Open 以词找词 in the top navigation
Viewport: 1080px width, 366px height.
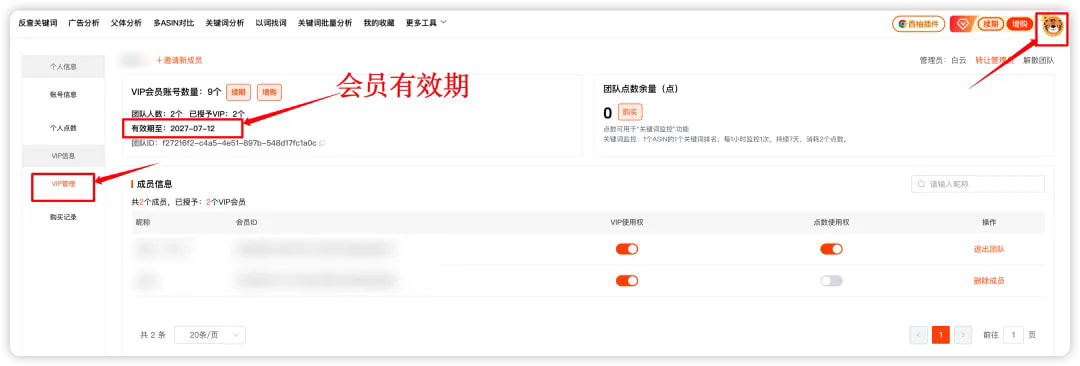pyautogui.click(x=271, y=23)
